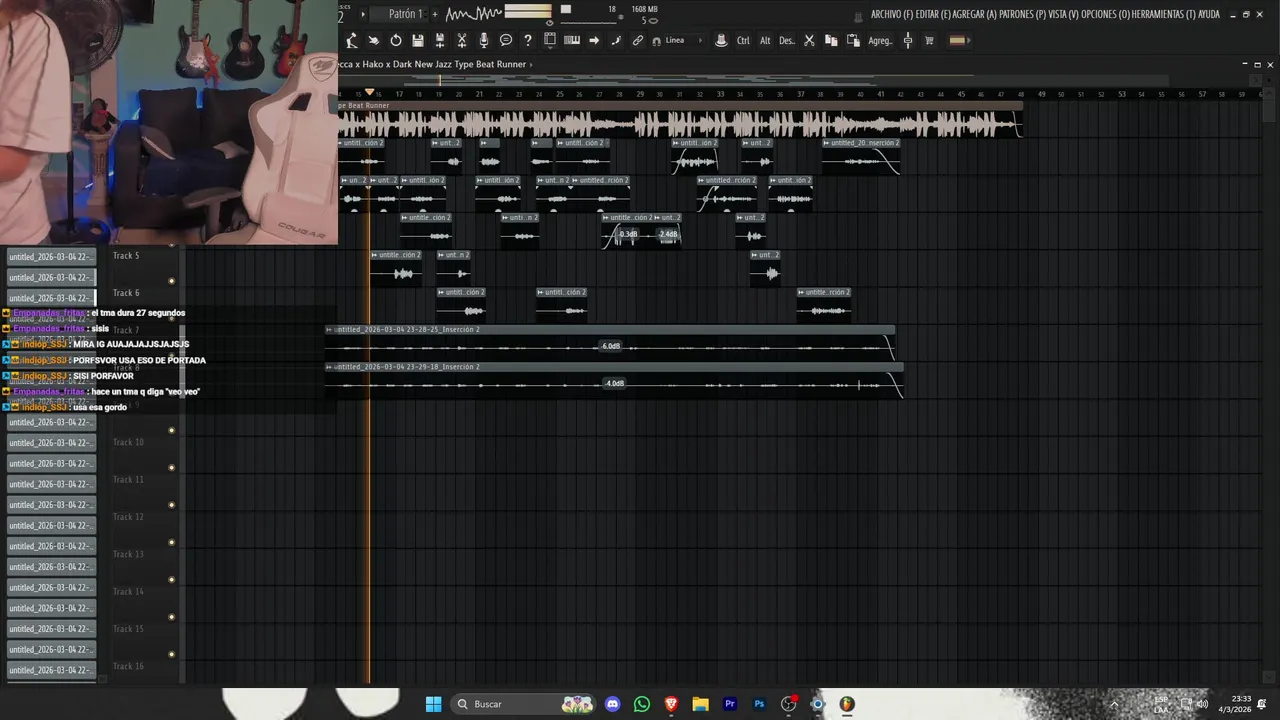Toggle mute dot between Track 5 and Track 6

[171, 281]
